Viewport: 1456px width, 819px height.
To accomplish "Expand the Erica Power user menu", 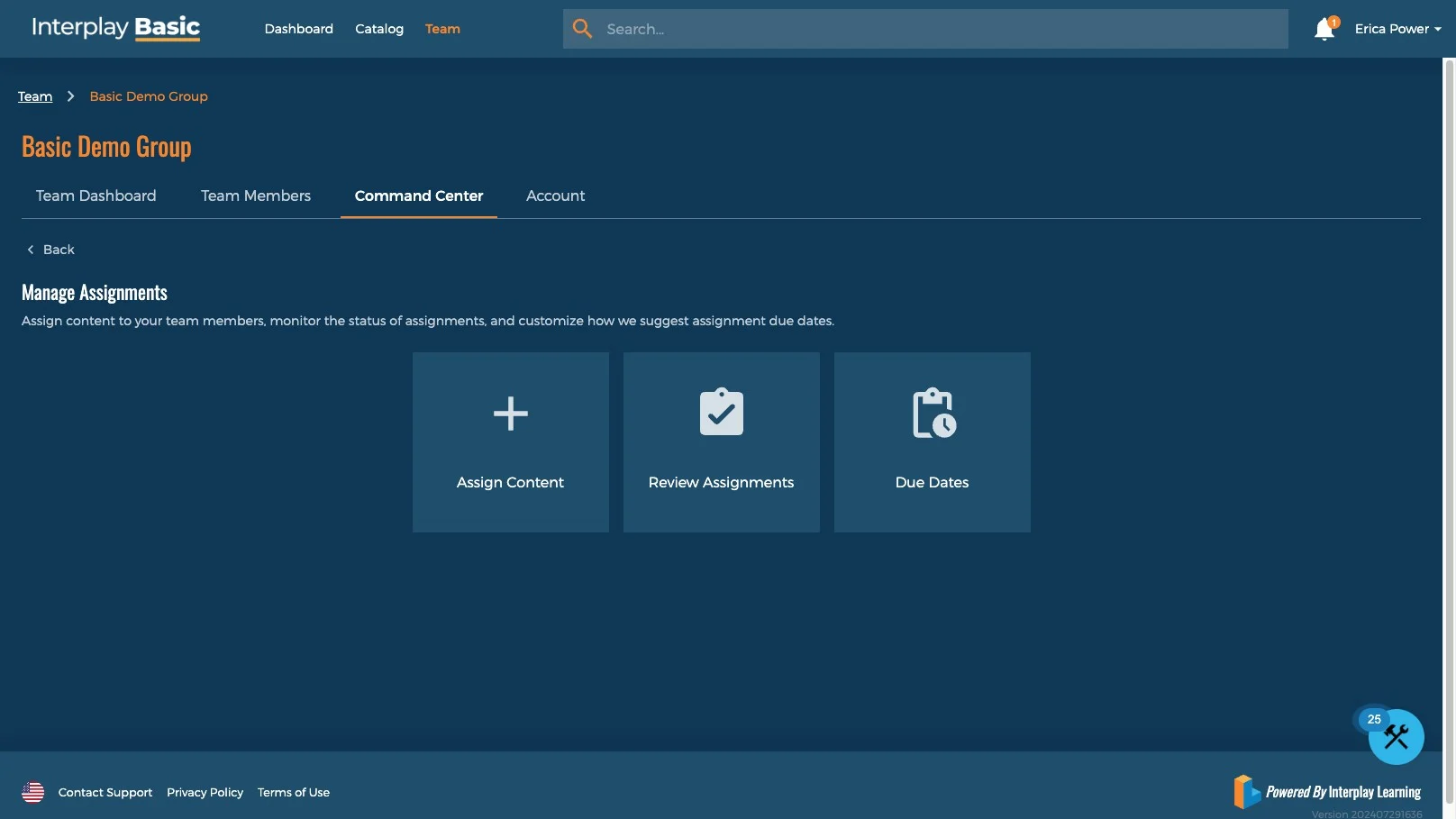I will point(1398,29).
